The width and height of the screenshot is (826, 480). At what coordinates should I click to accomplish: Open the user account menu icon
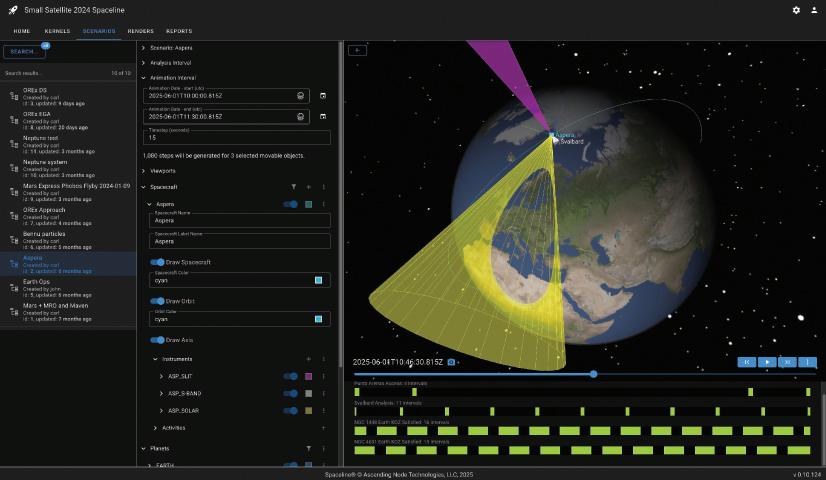[x=813, y=10]
